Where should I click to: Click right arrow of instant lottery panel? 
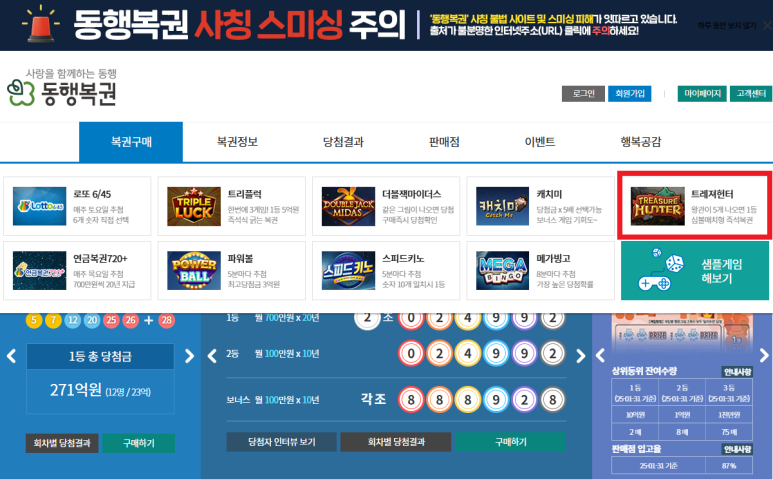pos(764,355)
